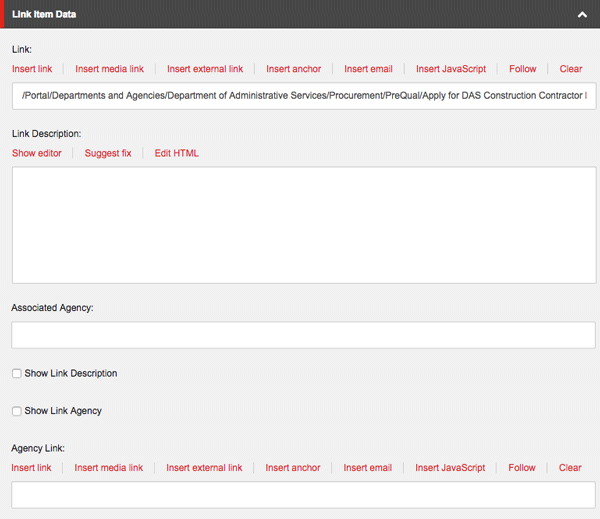This screenshot has width=600, height=519.
Task: Open Show editor for Link Description
Action: [37, 153]
